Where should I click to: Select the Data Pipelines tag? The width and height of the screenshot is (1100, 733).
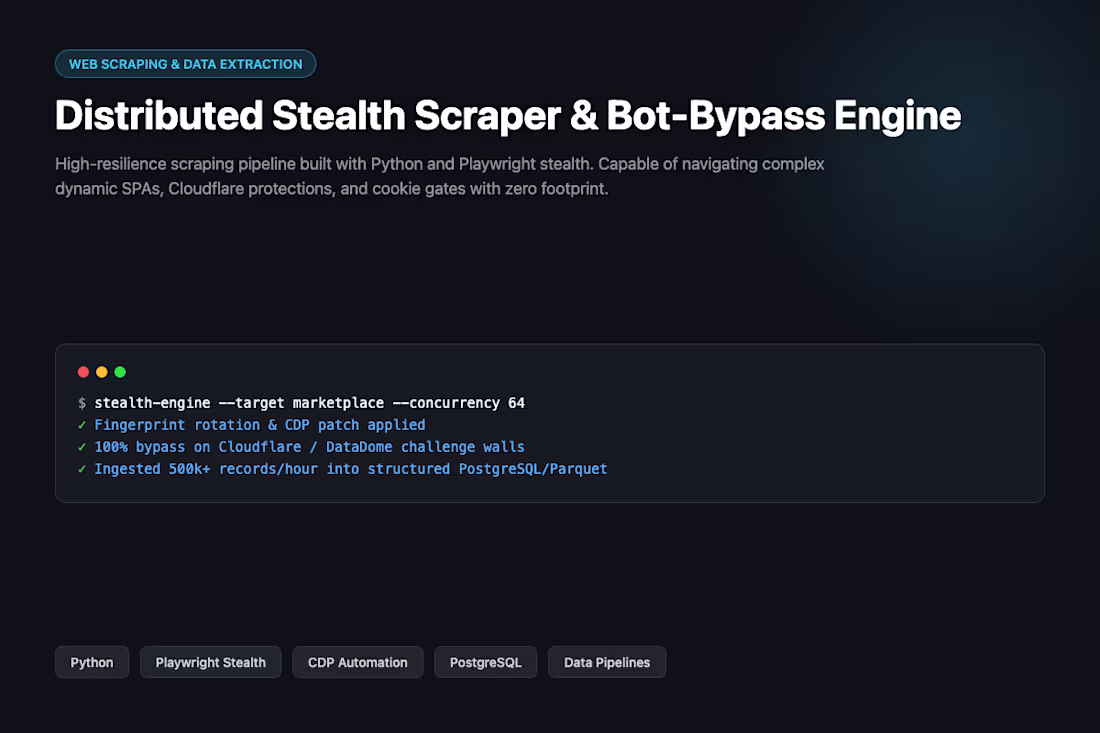[607, 662]
